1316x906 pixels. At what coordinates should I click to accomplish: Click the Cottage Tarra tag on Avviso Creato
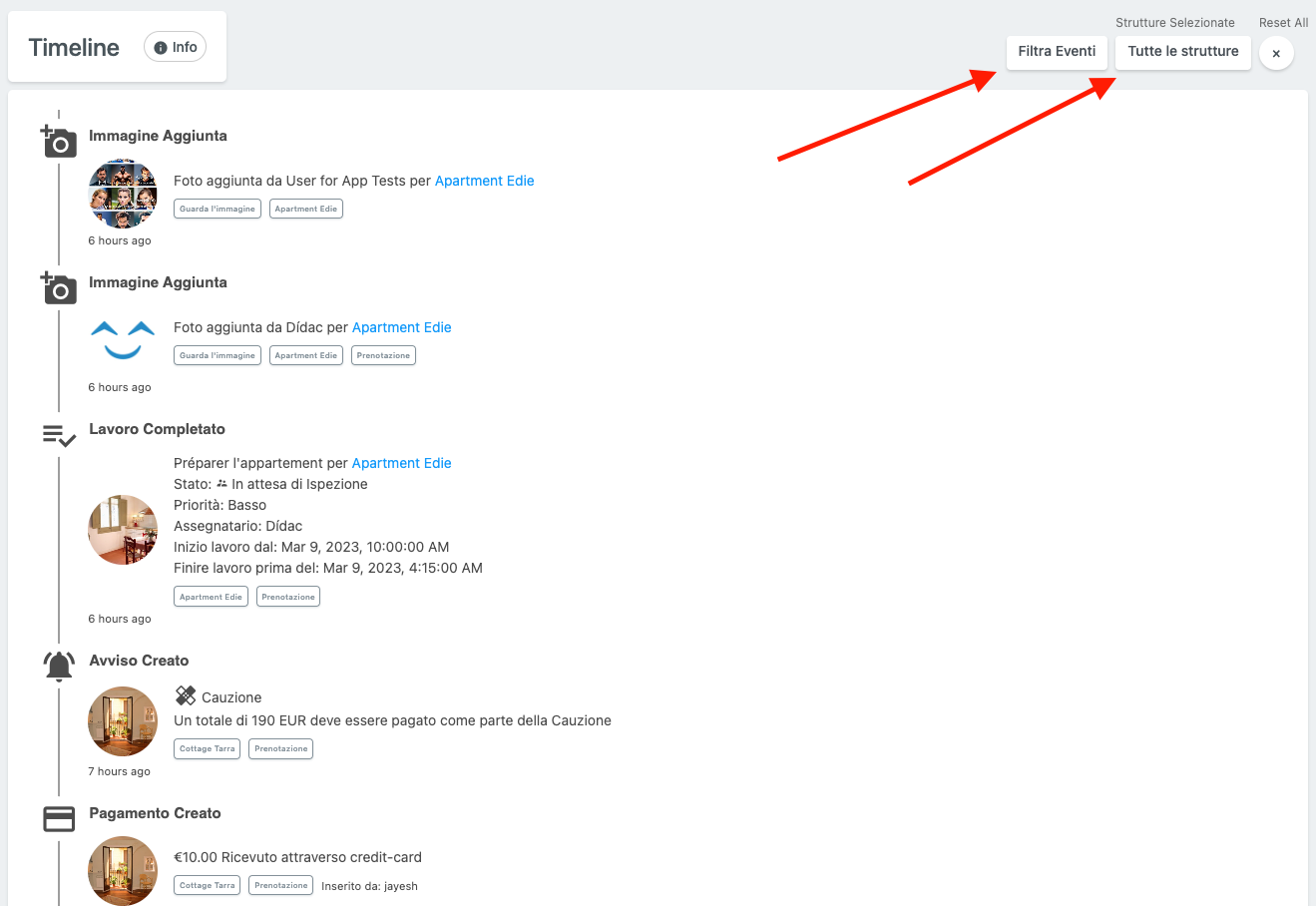tap(207, 748)
